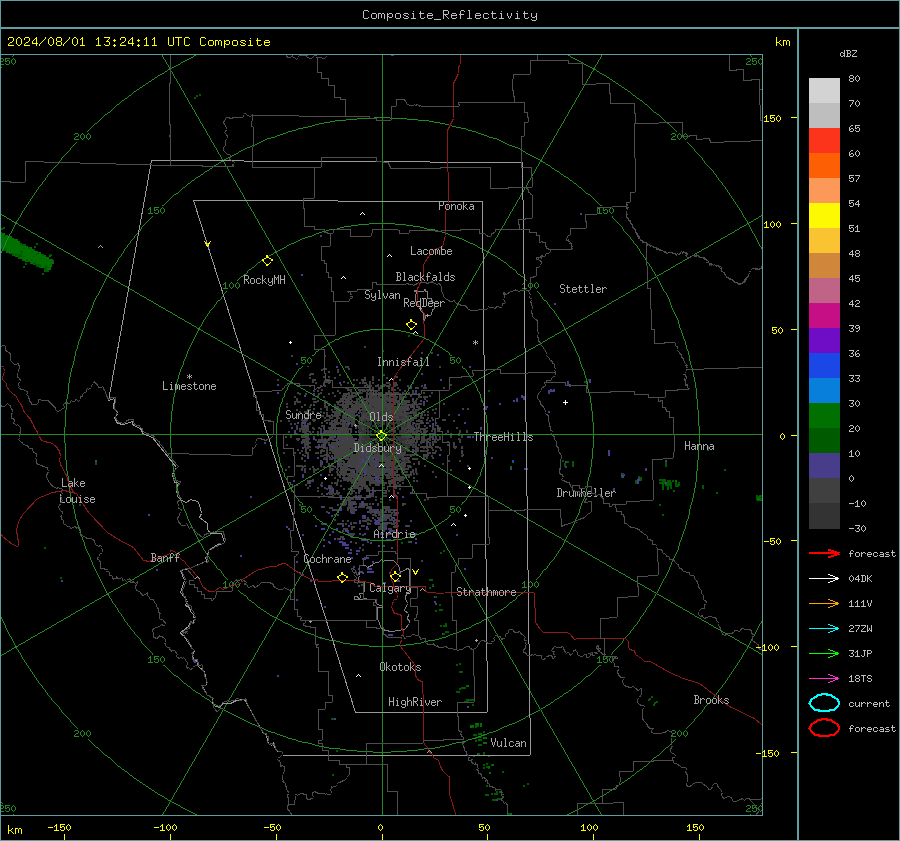The image size is (900, 841).
Task: Click the HighRiver label
Action: [x=415, y=702]
